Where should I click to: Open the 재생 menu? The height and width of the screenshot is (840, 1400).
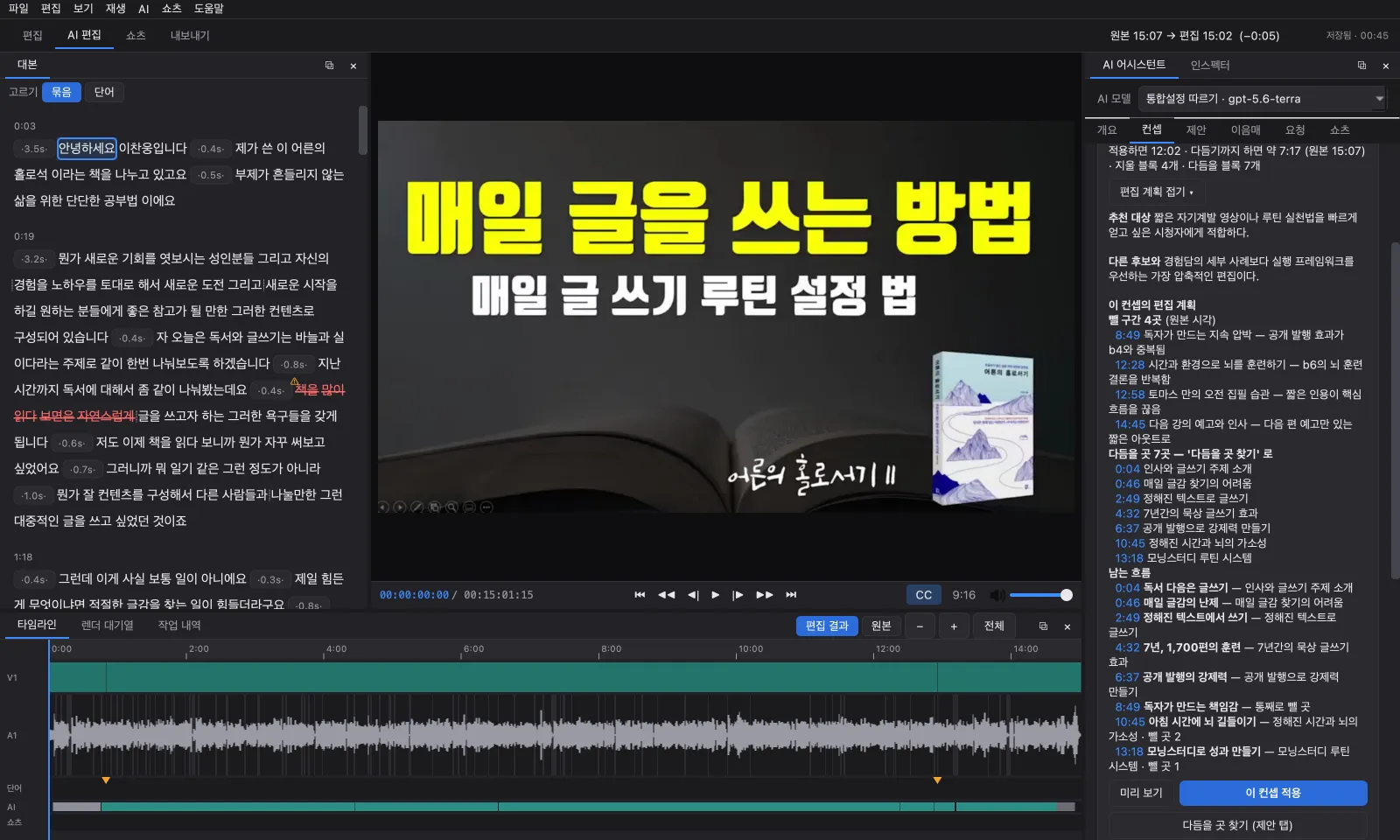coord(115,9)
